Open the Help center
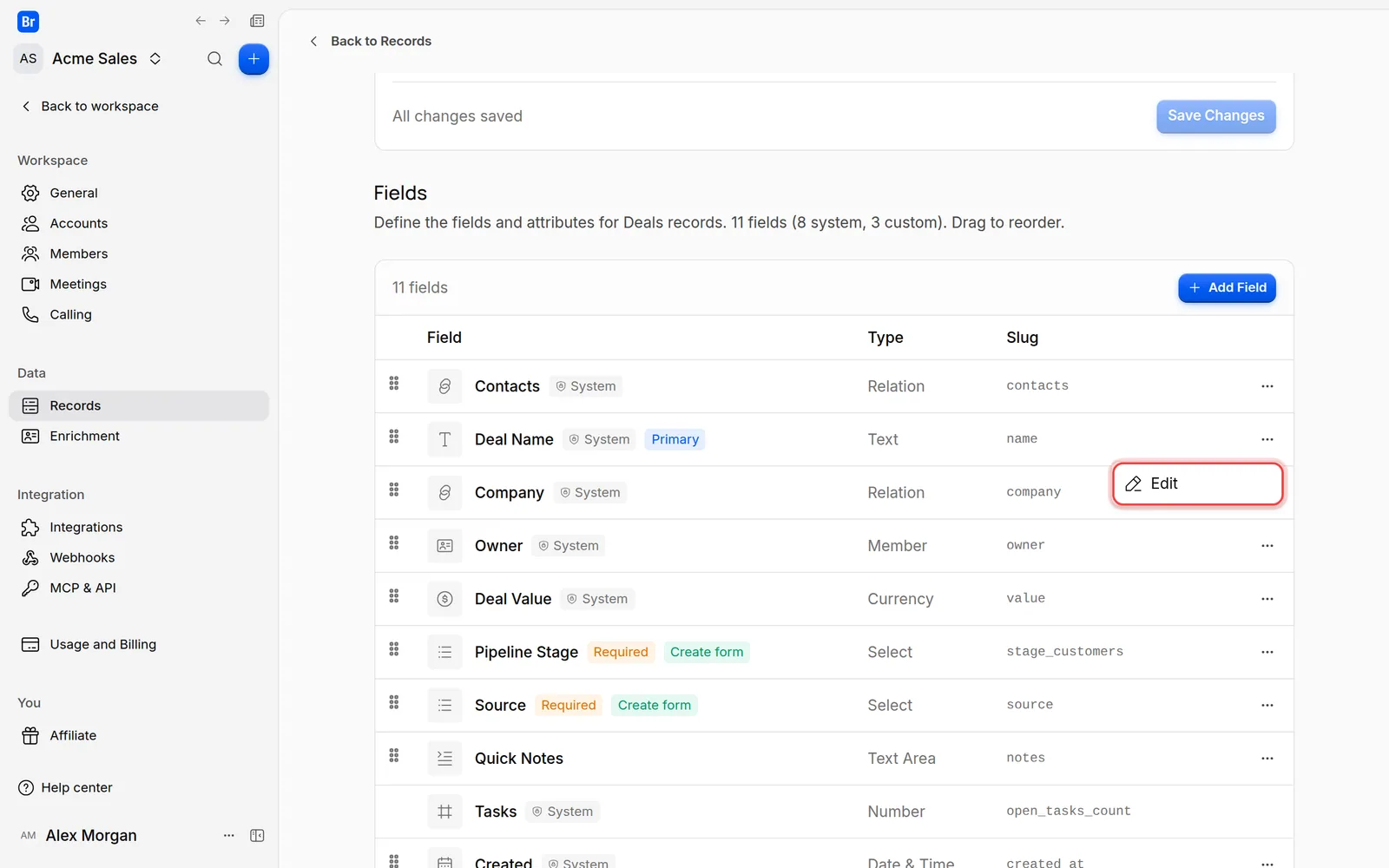 [x=66, y=787]
